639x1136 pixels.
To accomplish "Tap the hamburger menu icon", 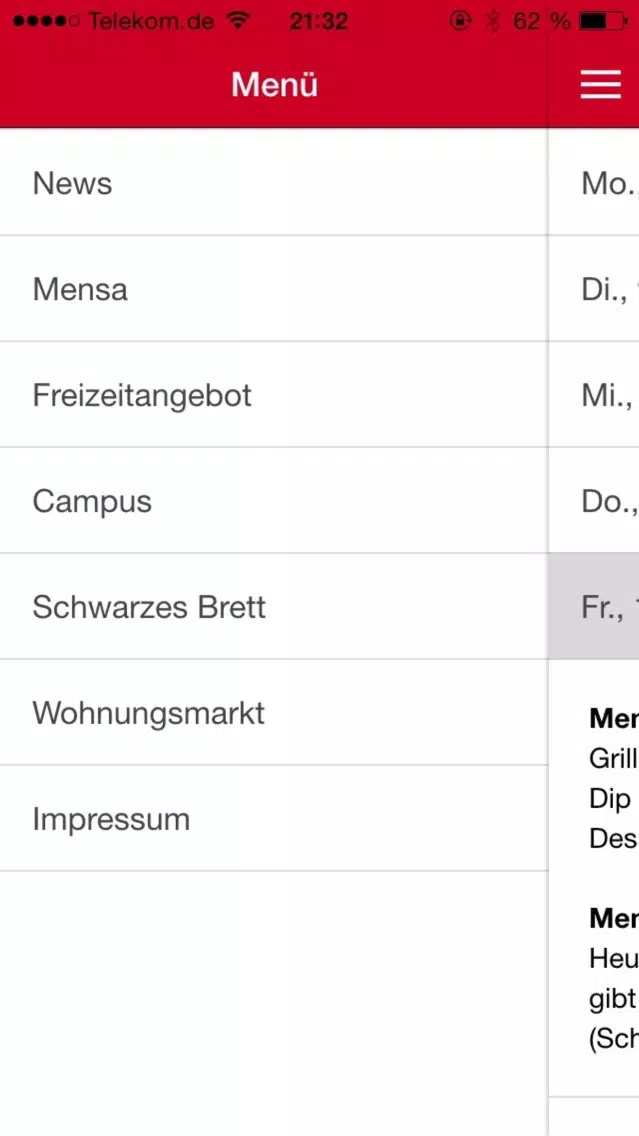I will tap(601, 85).
